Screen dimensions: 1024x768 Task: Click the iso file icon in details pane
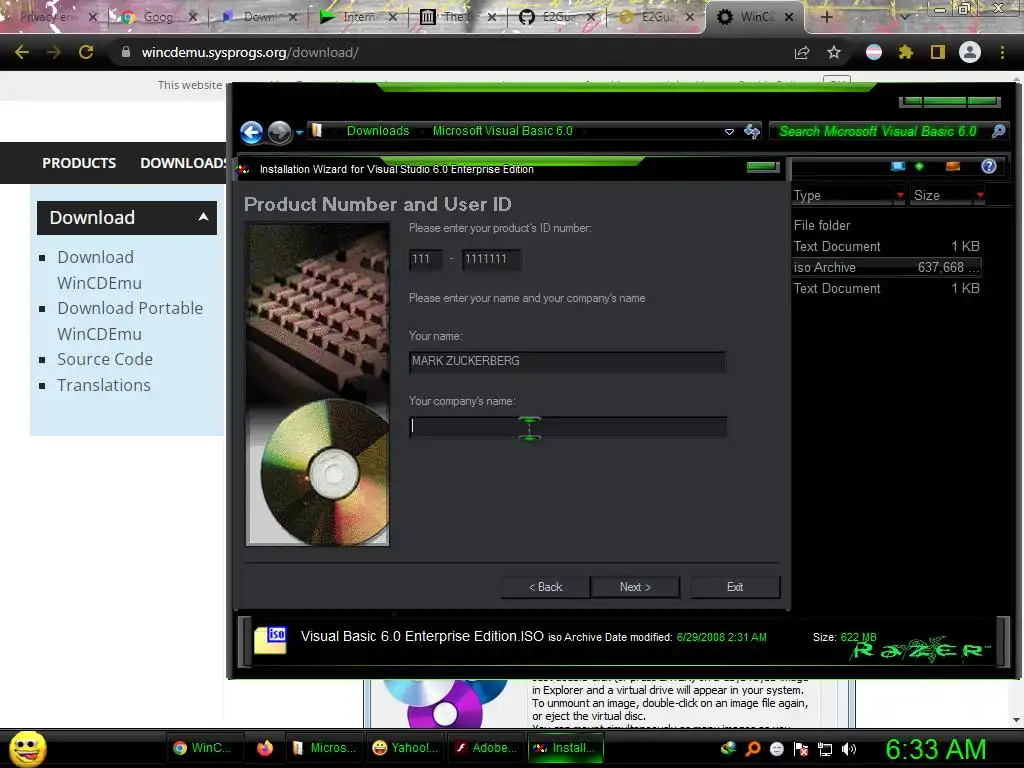click(270, 639)
